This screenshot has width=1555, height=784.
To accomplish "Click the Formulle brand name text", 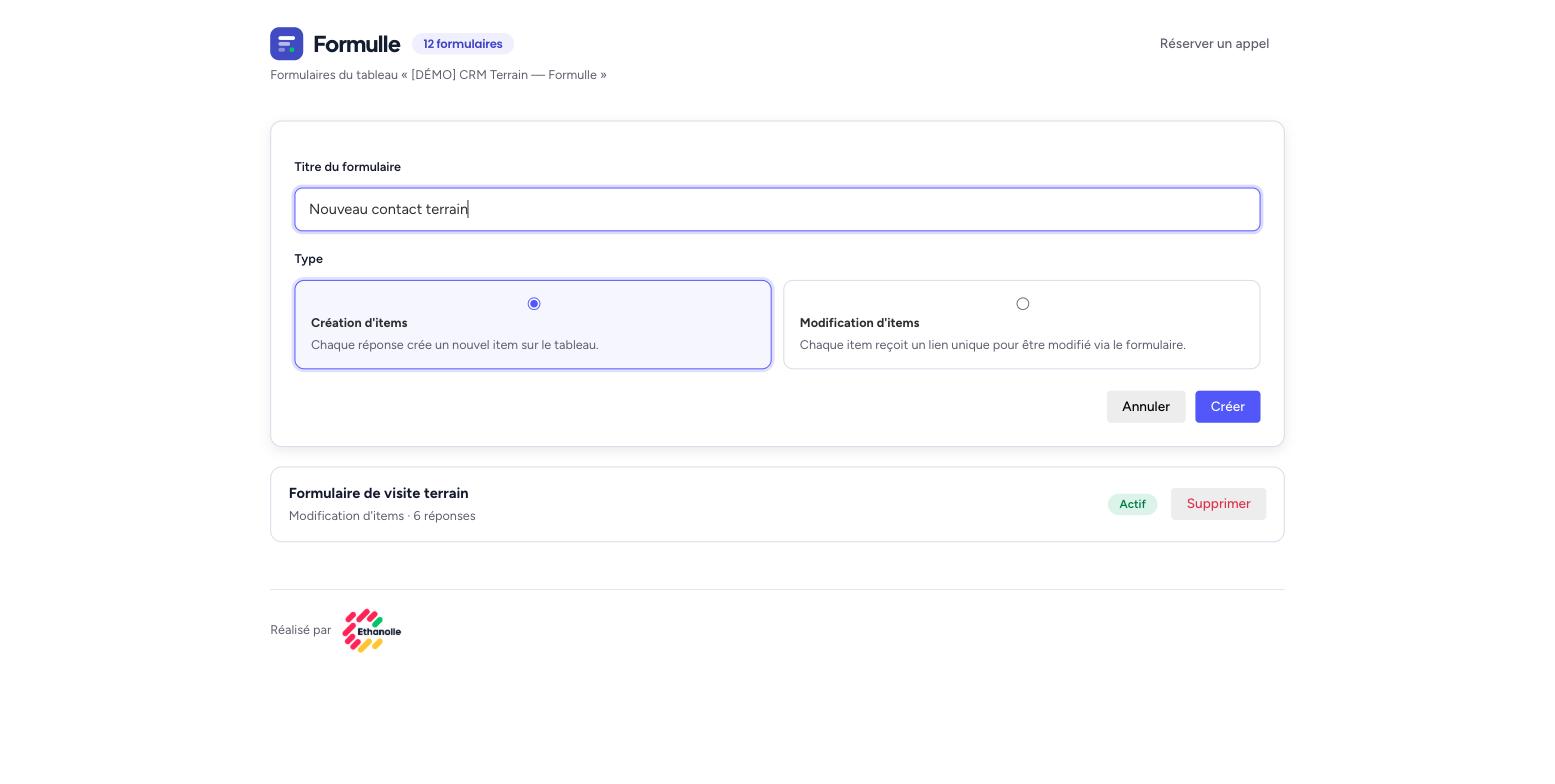I will (356, 44).
